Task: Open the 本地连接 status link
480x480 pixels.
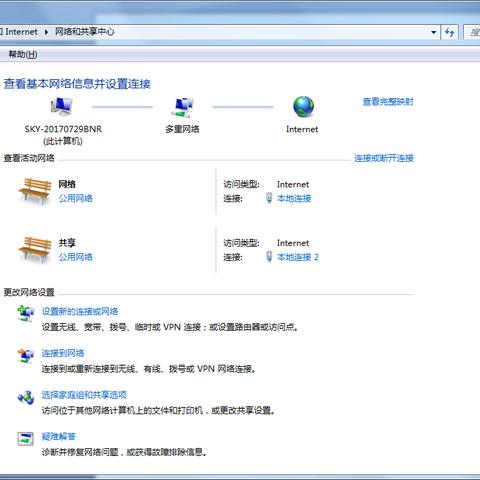Action: (294, 198)
